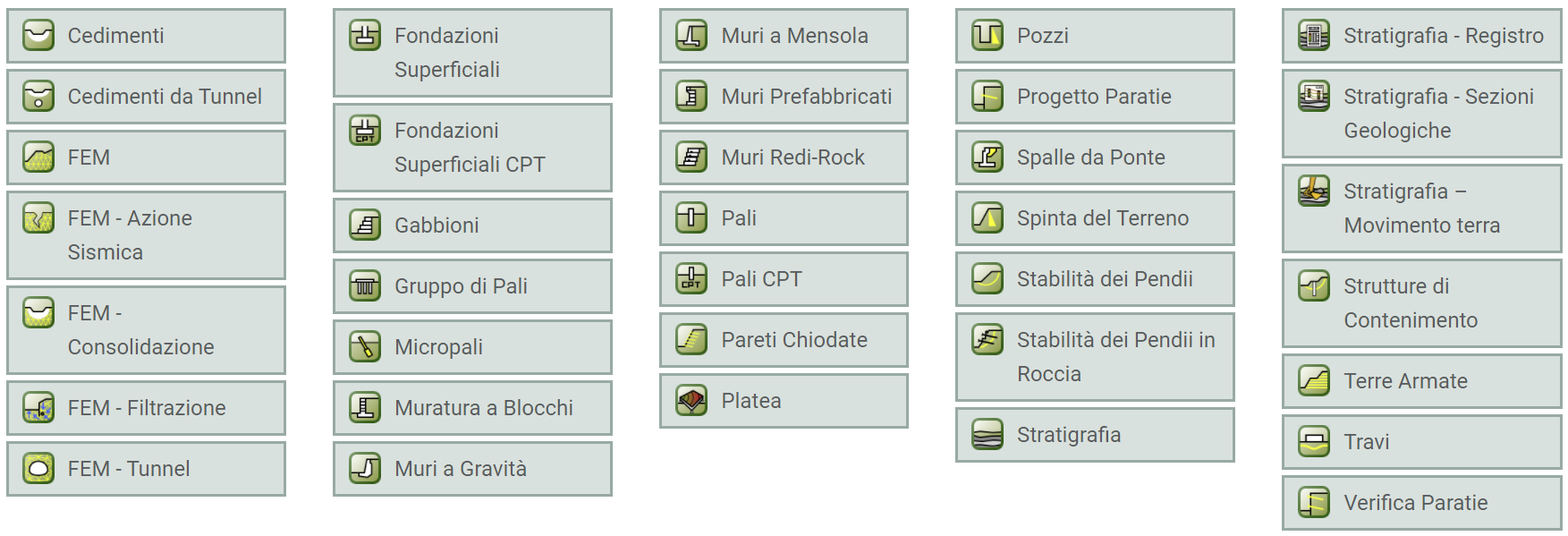1568x536 pixels.
Task: Open the Micropali program icon
Action: [x=365, y=347]
